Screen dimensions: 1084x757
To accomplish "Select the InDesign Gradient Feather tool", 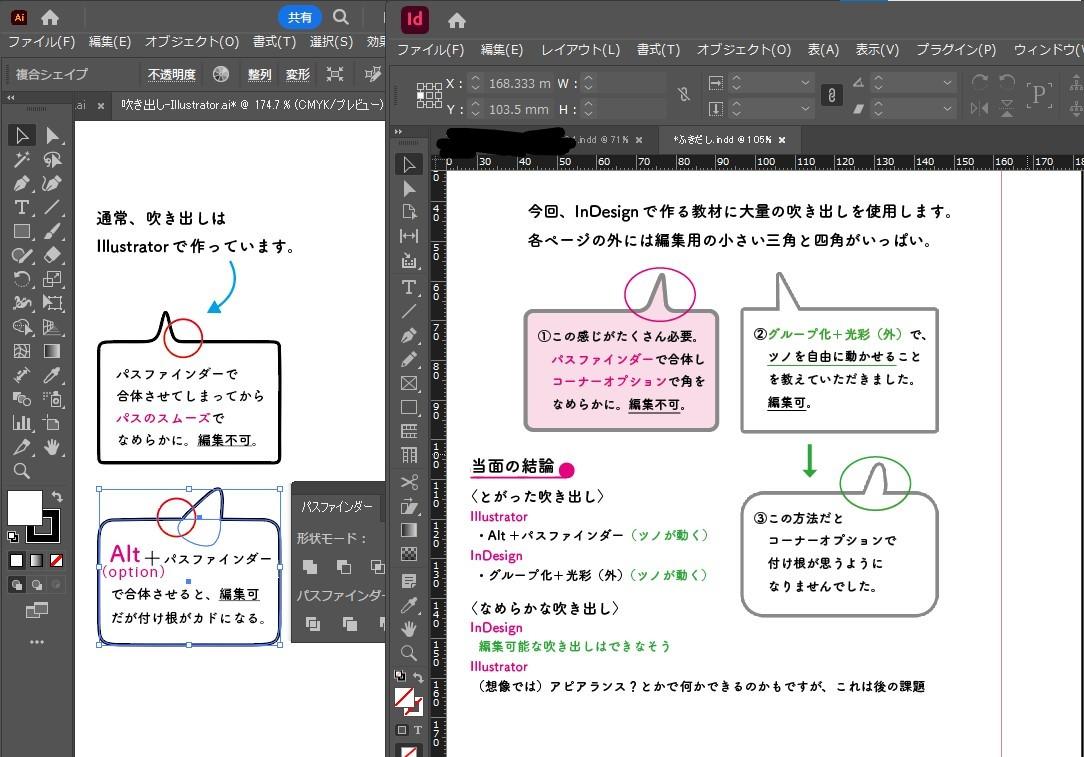I will 409,554.
